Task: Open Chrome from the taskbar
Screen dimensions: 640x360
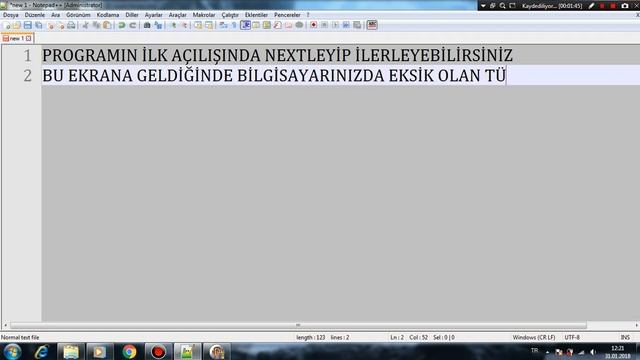Action: point(129,352)
